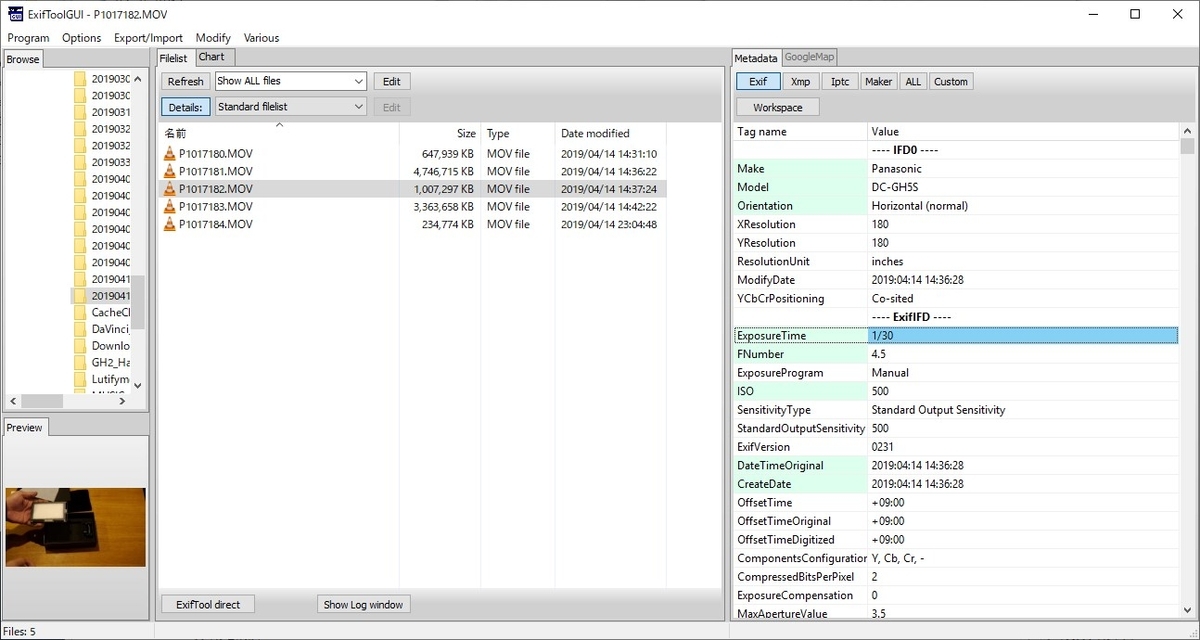Click the ExifToolGUI title bar app icon
Image resolution: width=1200 pixels, height=640 pixels.
pyautogui.click(x=15, y=13)
